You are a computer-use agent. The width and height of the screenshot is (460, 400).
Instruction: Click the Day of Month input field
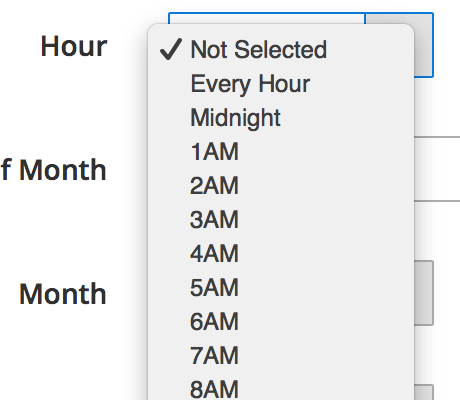pyautogui.click(x=437, y=169)
